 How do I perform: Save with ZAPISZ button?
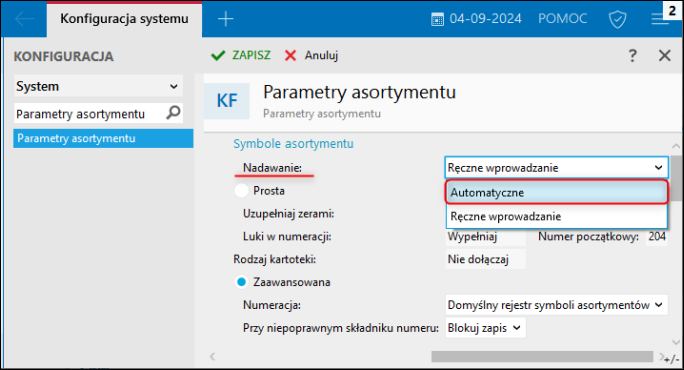241,55
